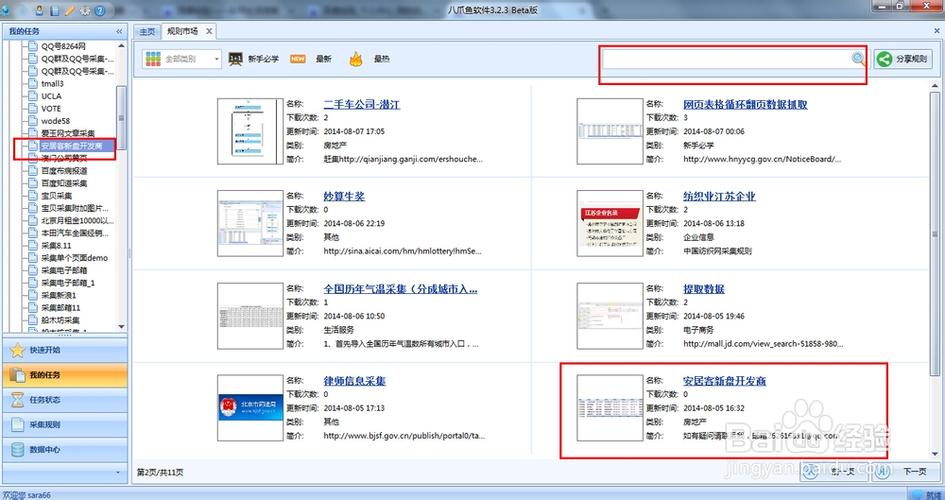Select task 采集新浪1 in tree
Image resolution: width=945 pixels, height=500 pixels.
[58, 295]
